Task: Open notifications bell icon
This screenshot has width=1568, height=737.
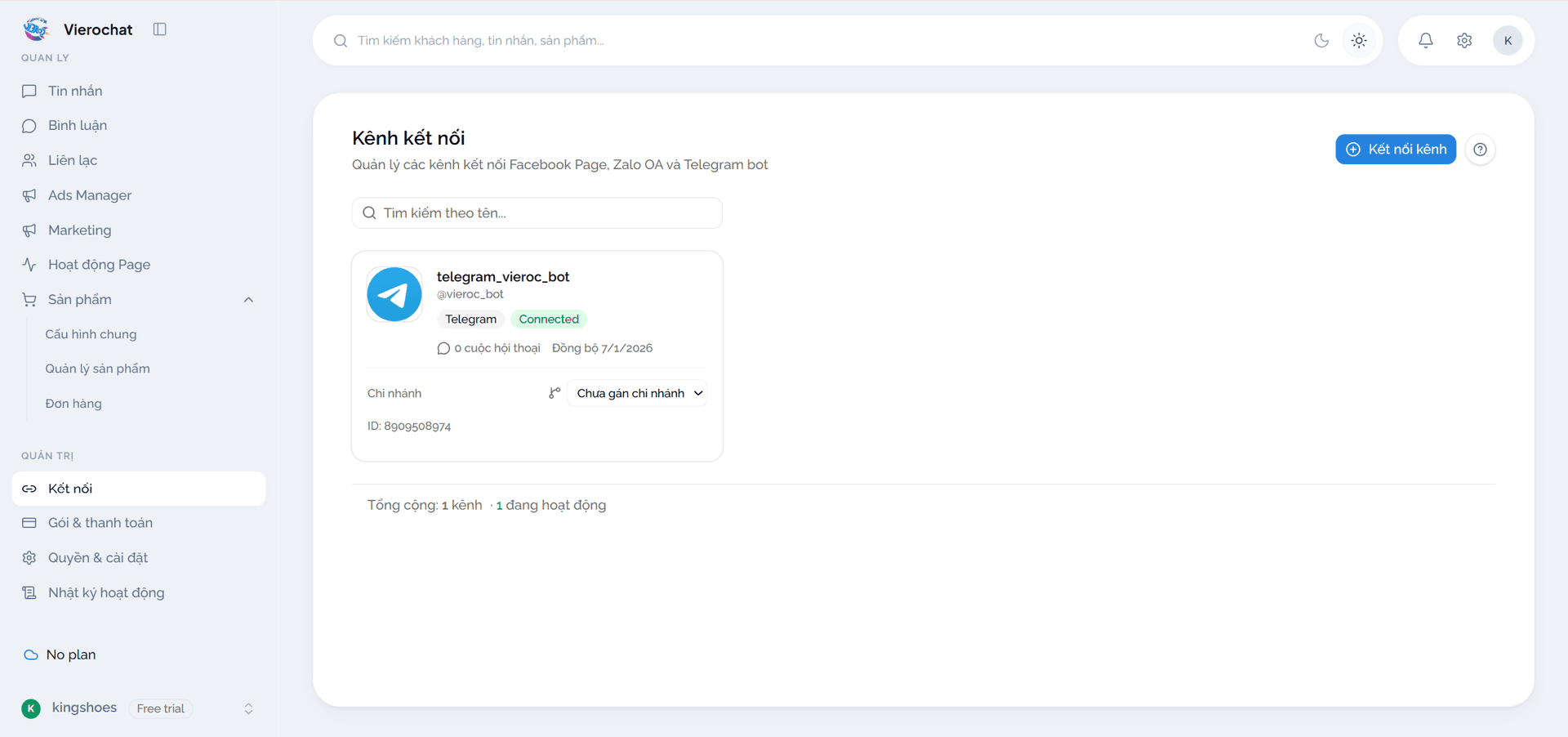Action: [1426, 40]
